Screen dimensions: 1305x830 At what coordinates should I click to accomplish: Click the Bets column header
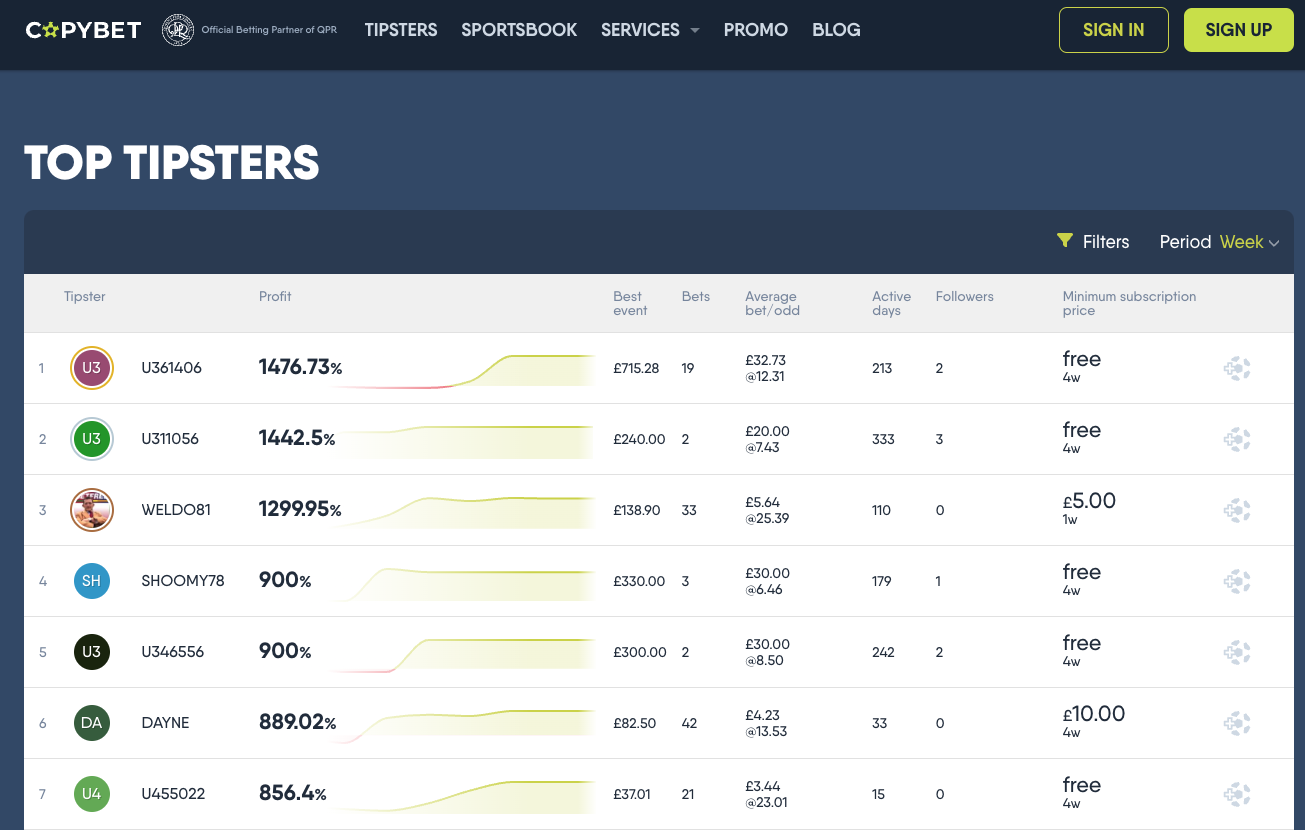coord(696,296)
